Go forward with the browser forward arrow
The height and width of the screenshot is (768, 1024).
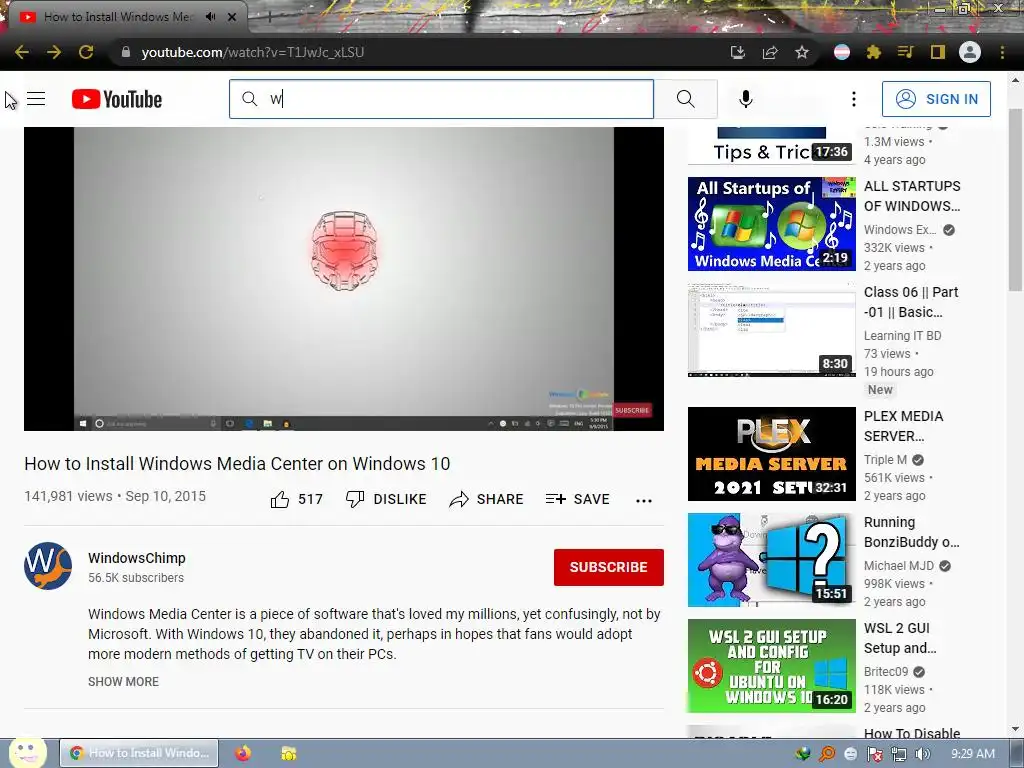point(54,52)
